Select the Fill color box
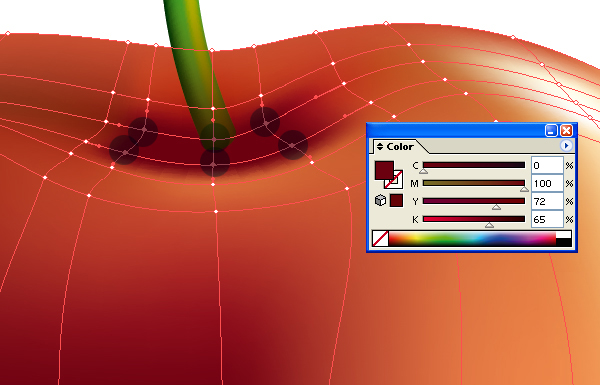Viewport: 600px width, 387px height. tap(384, 170)
